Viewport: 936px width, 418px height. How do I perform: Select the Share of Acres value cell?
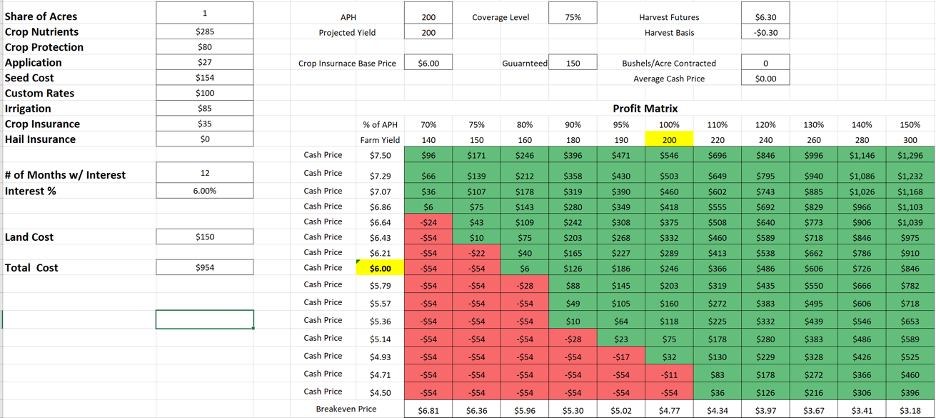tap(204, 15)
